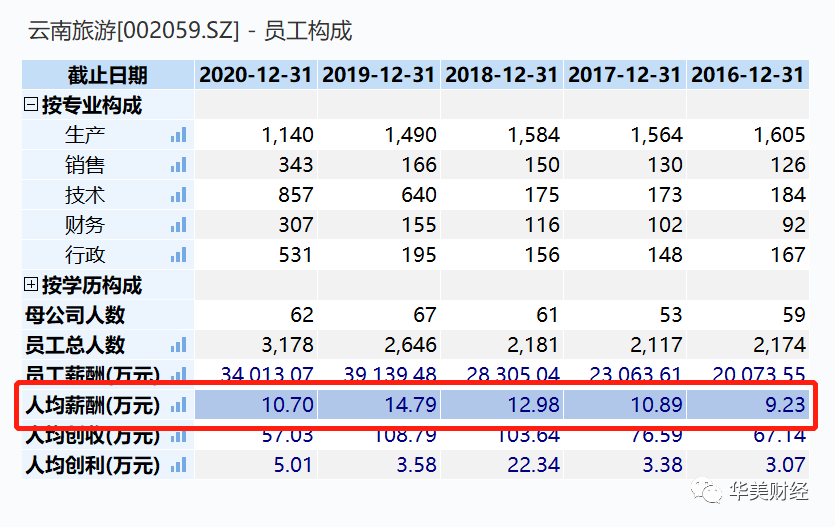Screen dimensions: 835x527
Task: Click the 10.89 人均薪酬 value
Action: click(x=657, y=405)
